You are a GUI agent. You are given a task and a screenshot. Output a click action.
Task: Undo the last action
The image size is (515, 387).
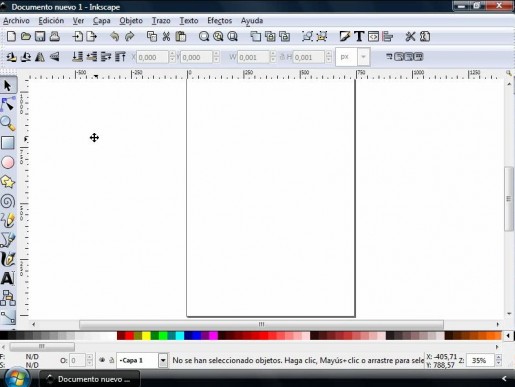coord(115,36)
